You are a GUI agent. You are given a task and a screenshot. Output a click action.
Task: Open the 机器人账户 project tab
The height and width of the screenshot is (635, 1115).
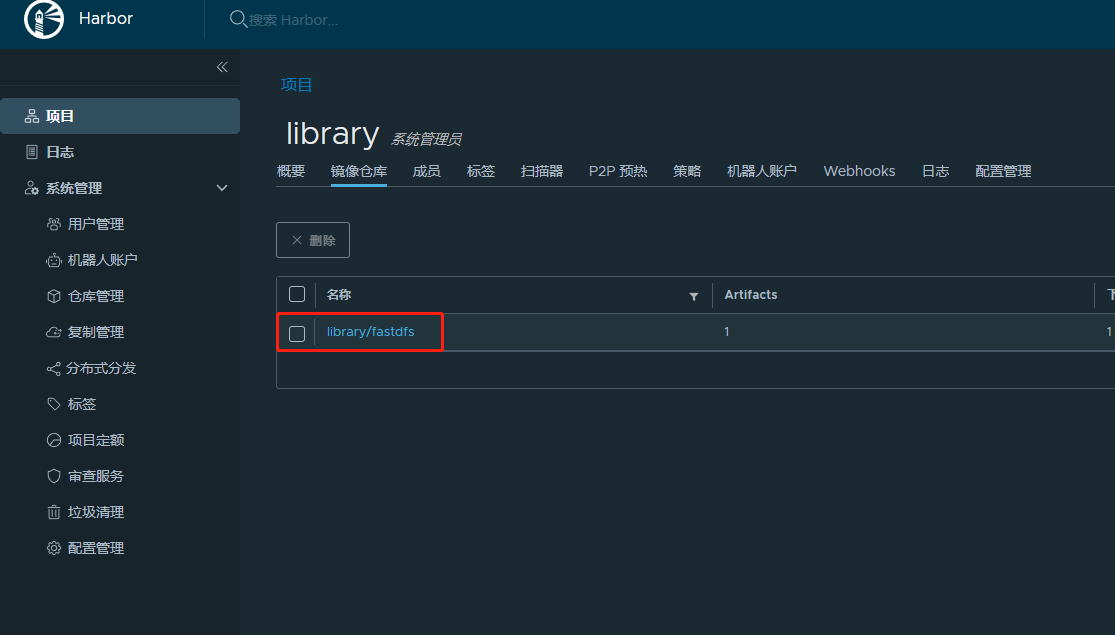coord(762,171)
